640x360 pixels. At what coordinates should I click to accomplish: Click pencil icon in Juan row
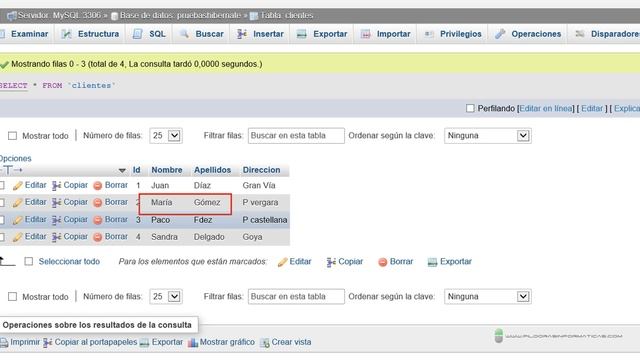pyautogui.click(x=18, y=186)
